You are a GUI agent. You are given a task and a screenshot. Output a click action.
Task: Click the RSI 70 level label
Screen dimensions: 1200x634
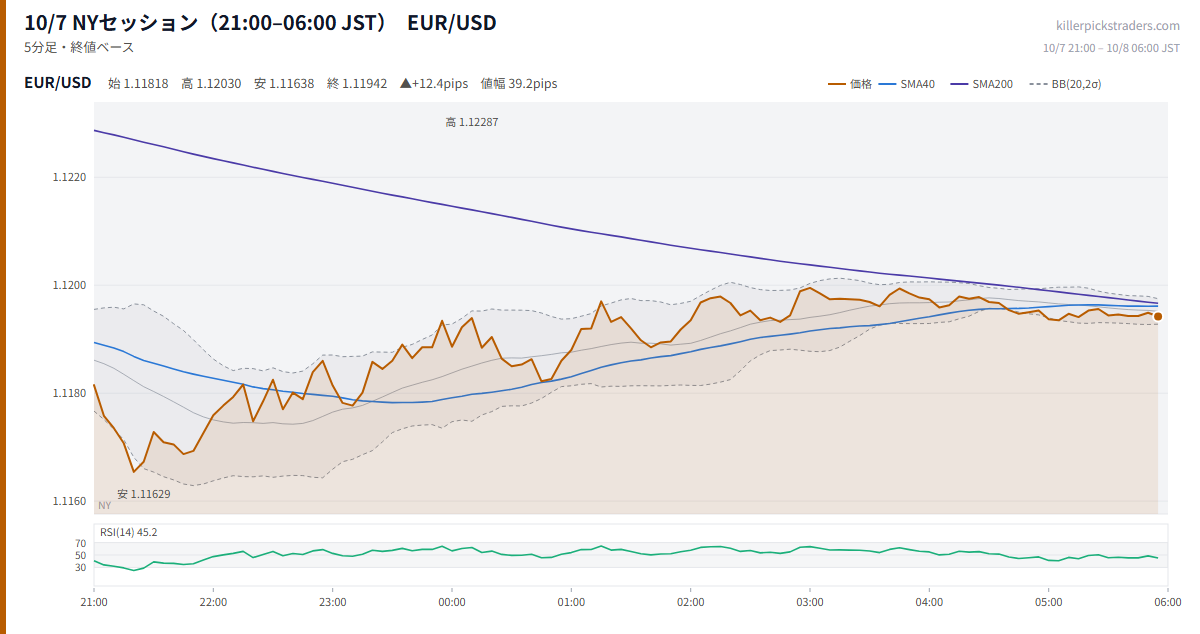click(x=81, y=544)
